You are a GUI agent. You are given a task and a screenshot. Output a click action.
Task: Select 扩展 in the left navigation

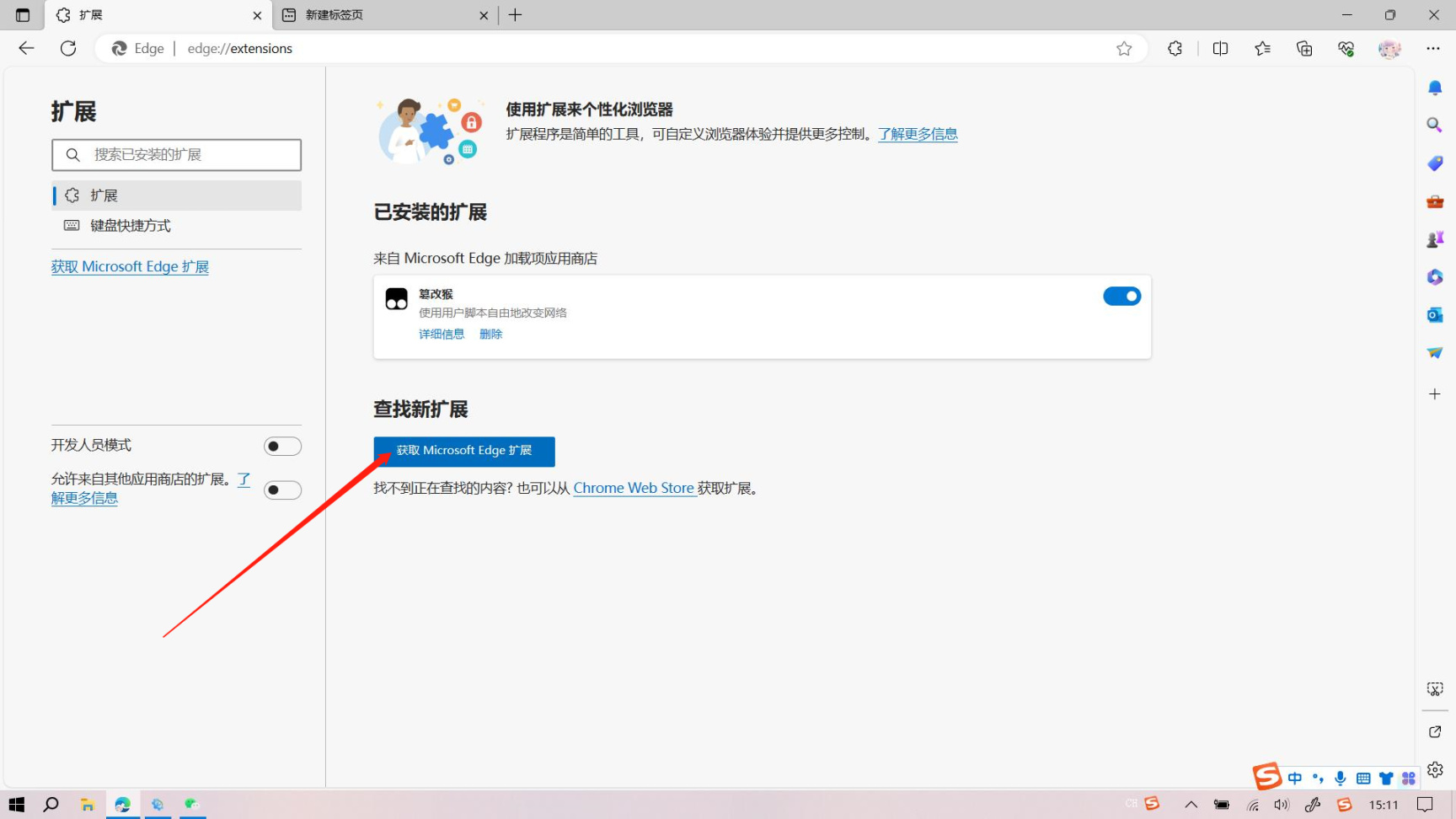pyautogui.click(x=177, y=195)
